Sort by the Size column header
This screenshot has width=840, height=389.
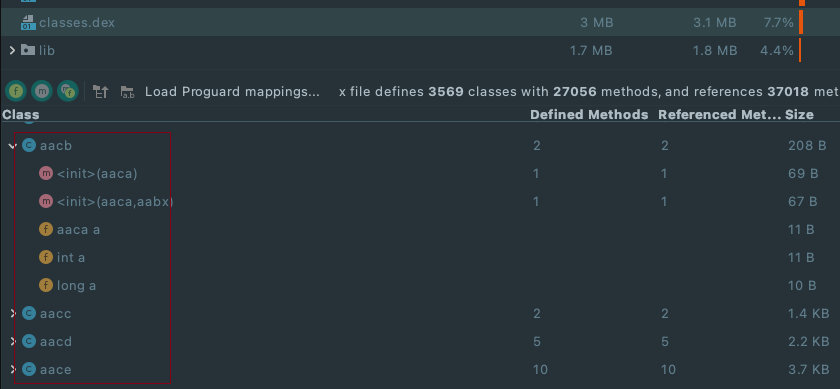(799, 115)
